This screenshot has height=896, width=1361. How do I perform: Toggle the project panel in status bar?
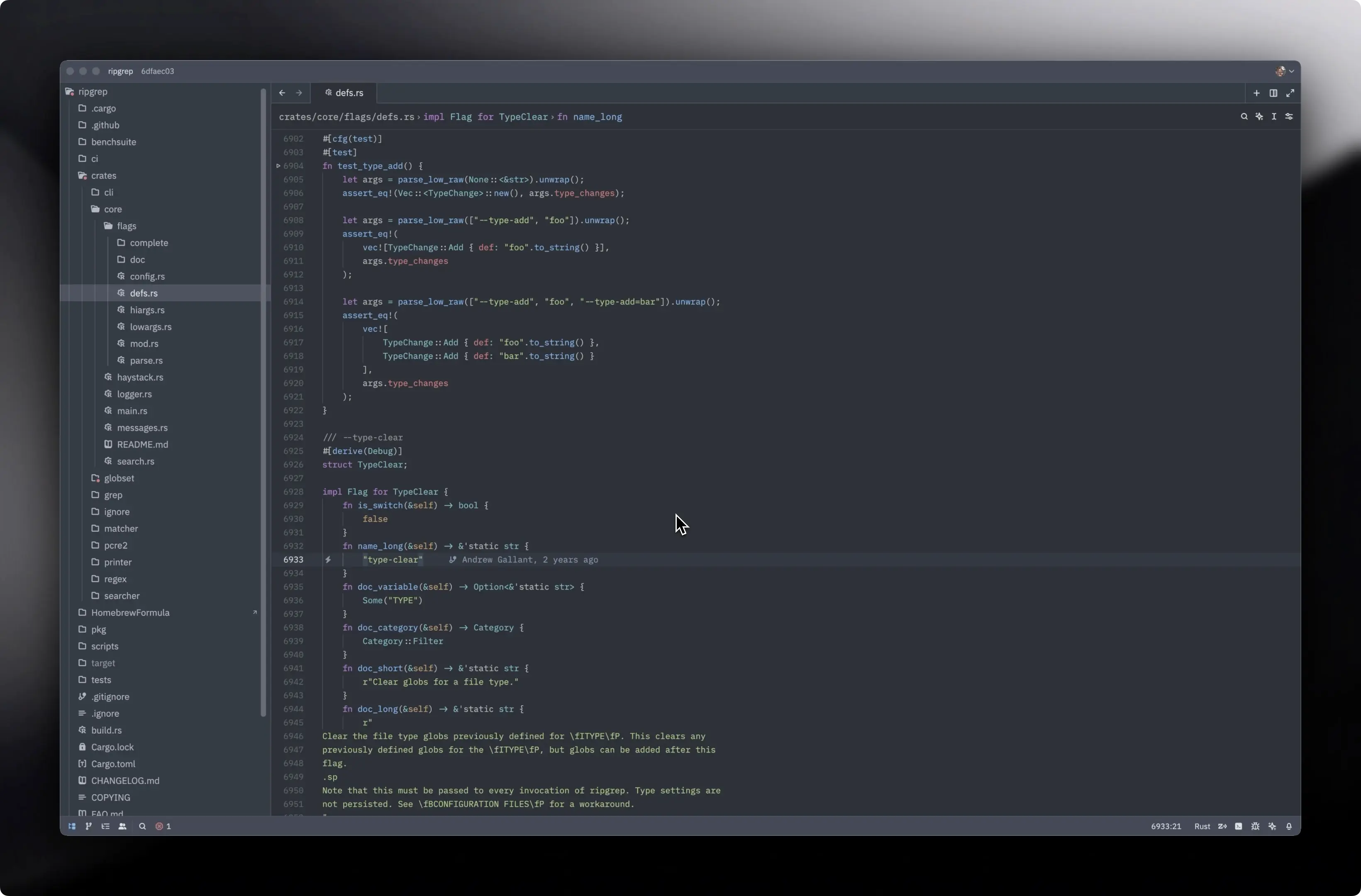pos(72,826)
